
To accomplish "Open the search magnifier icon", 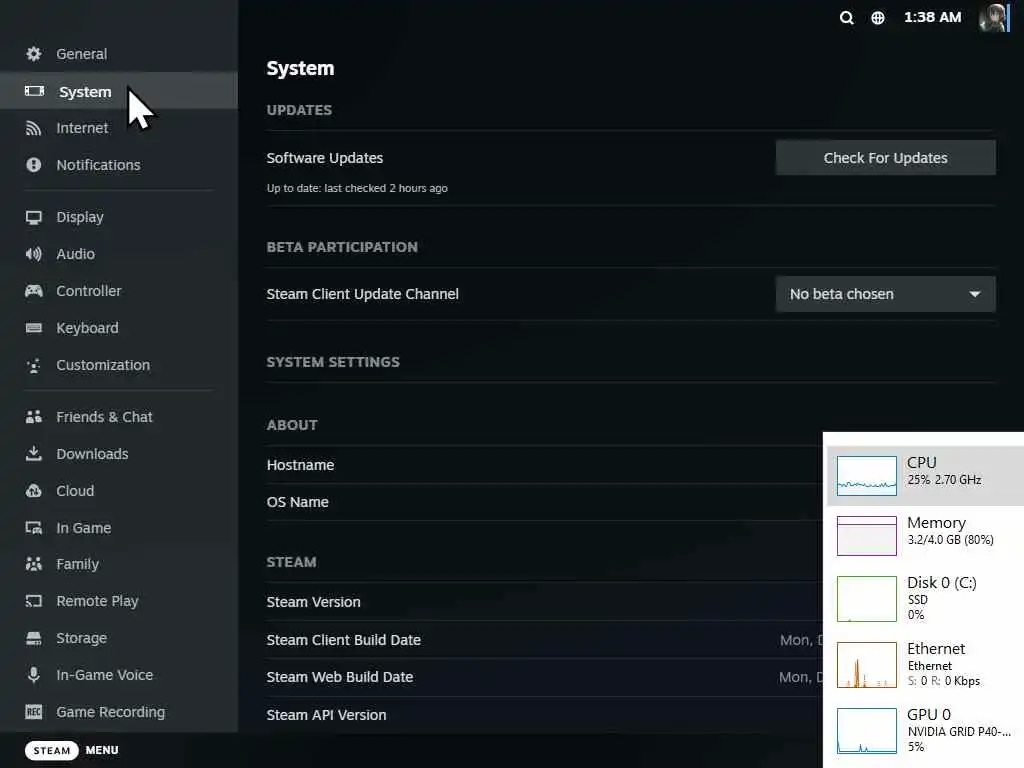I will pyautogui.click(x=846, y=18).
